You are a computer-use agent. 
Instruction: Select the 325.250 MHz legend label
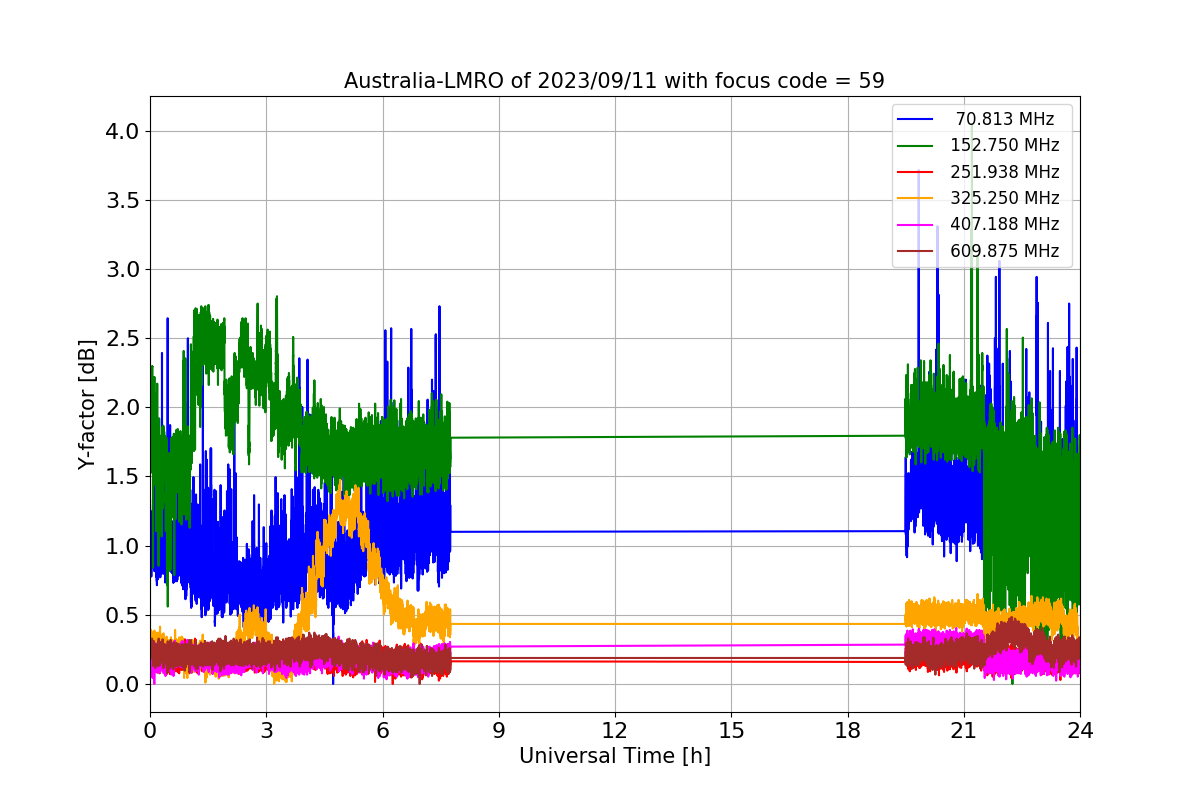(x=1004, y=198)
